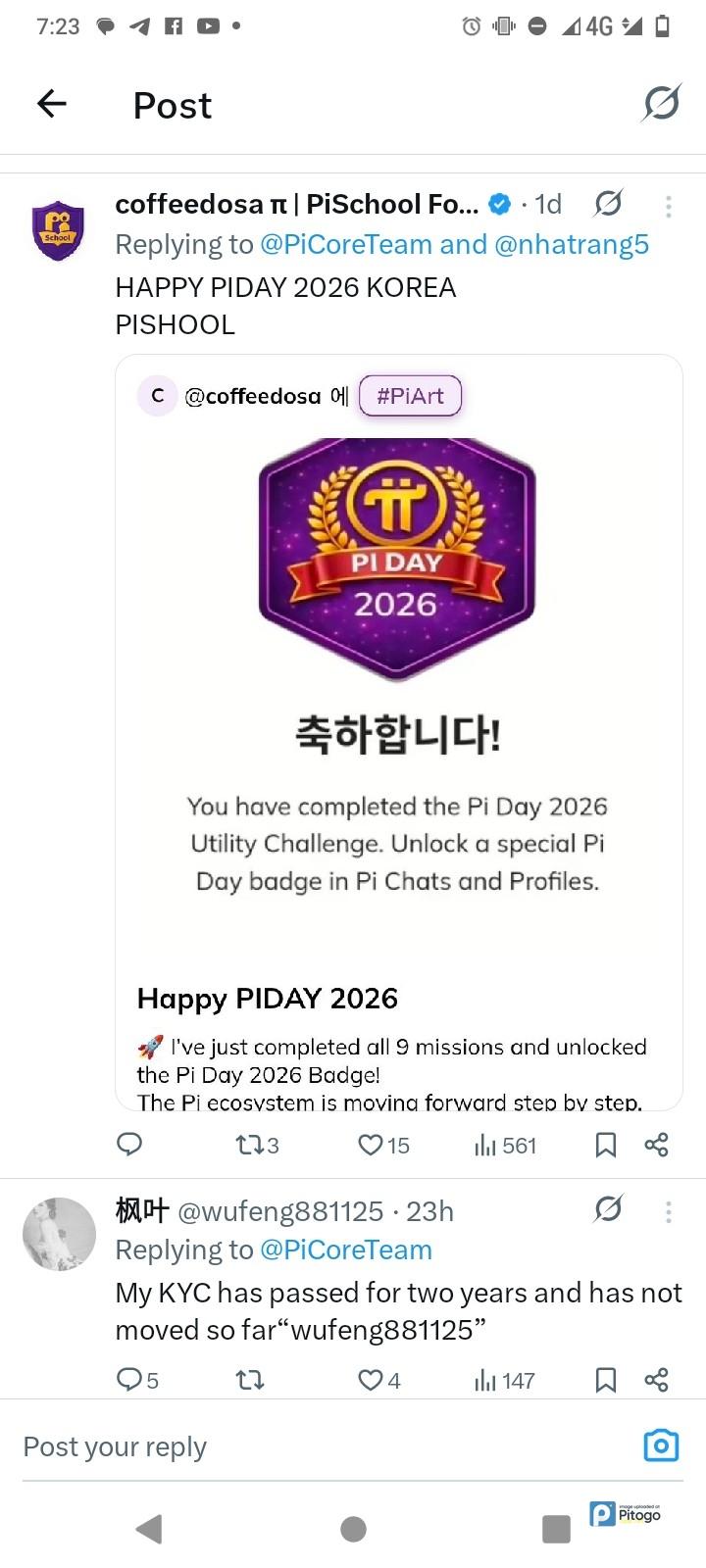Open more options on wufeng881125's reply
Screen dimensions: 706x1568
click(x=668, y=1212)
